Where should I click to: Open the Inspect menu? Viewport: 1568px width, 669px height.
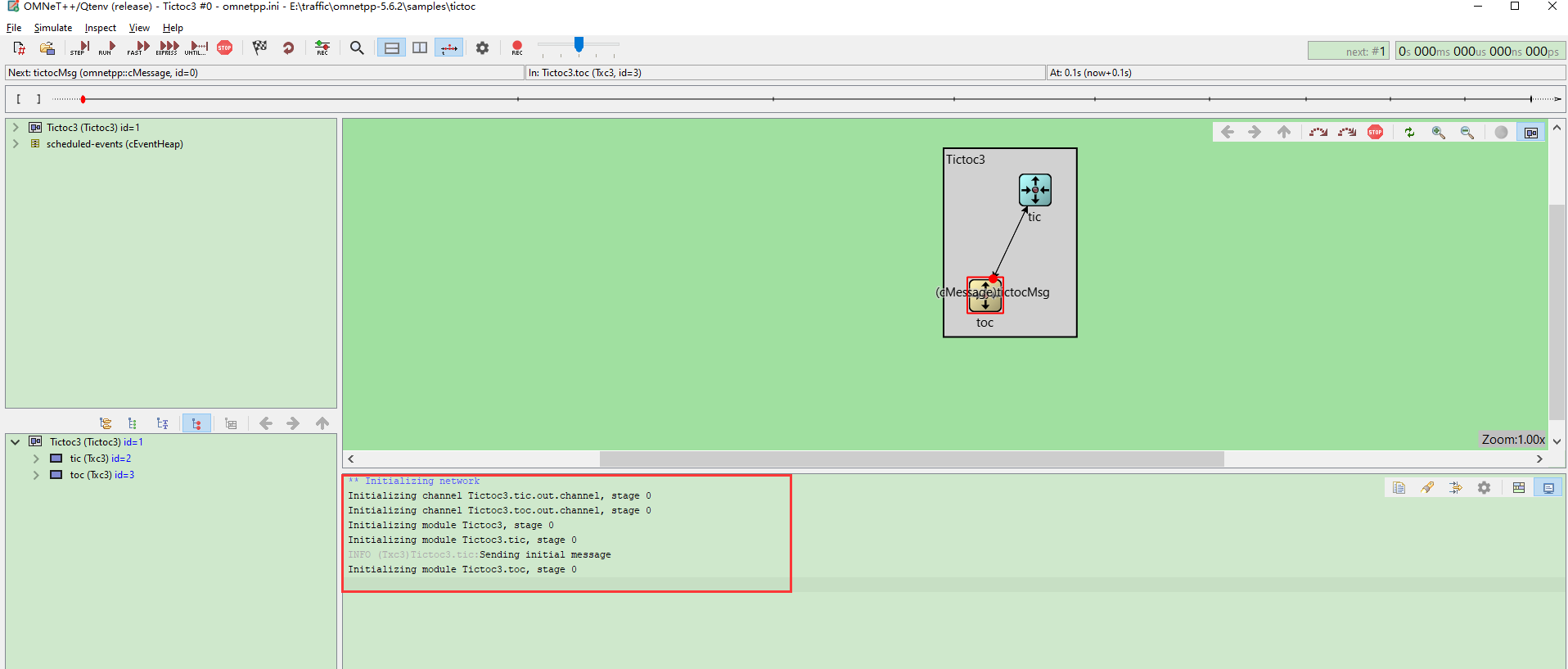(101, 28)
